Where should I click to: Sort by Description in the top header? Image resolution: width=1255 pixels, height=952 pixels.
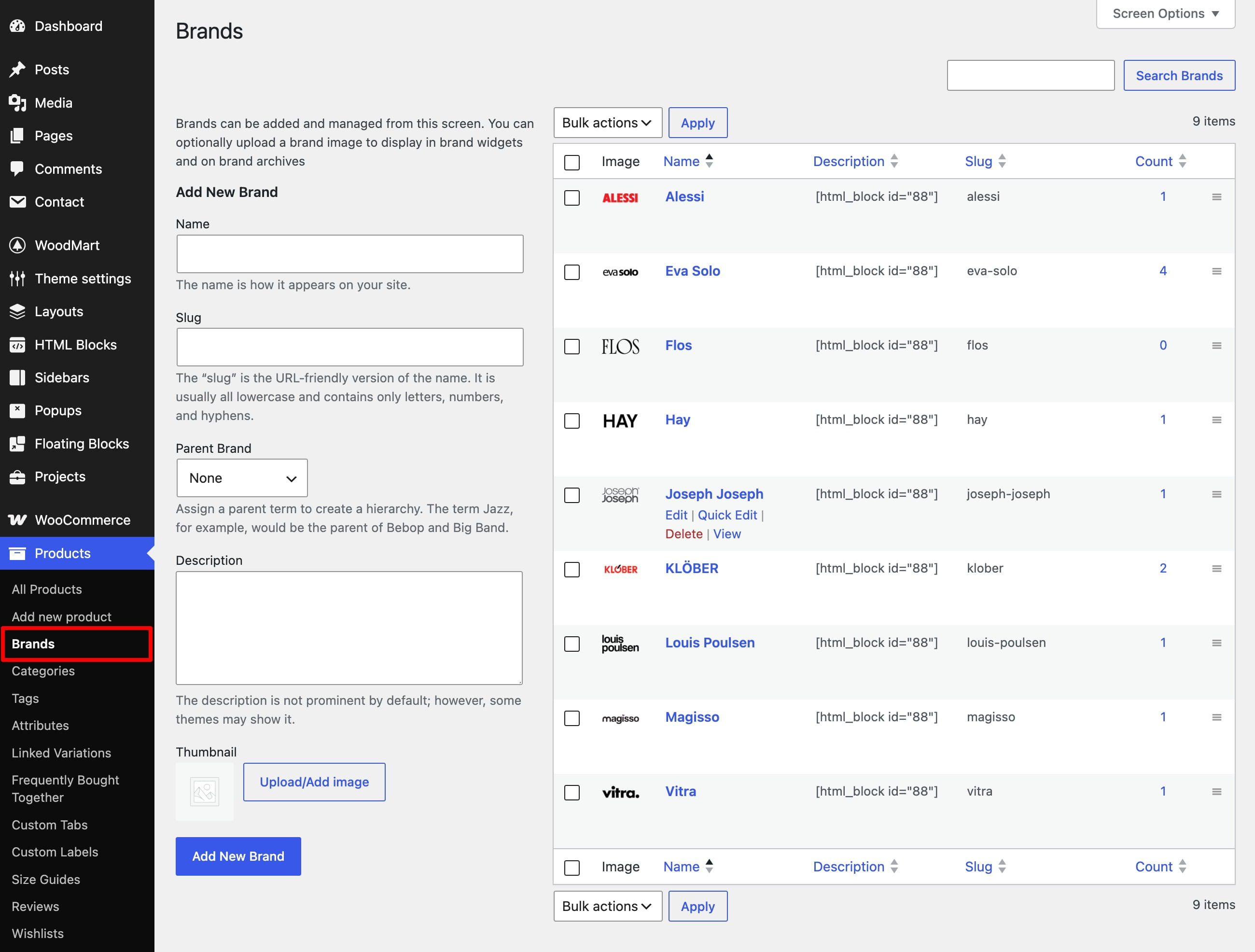click(x=855, y=161)
